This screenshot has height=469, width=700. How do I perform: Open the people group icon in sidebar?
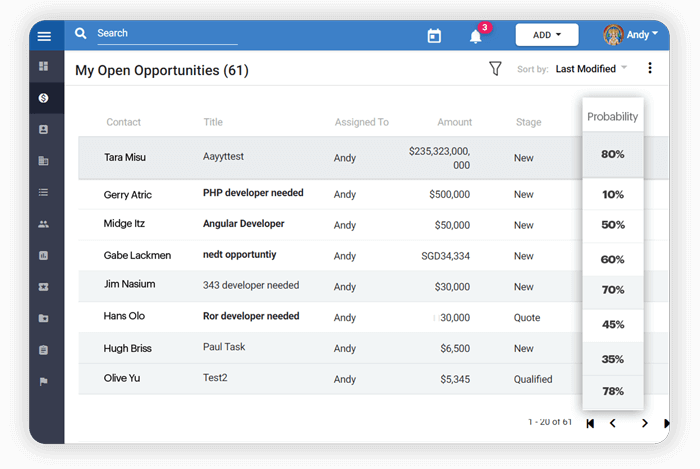click(x=43, y=224)
